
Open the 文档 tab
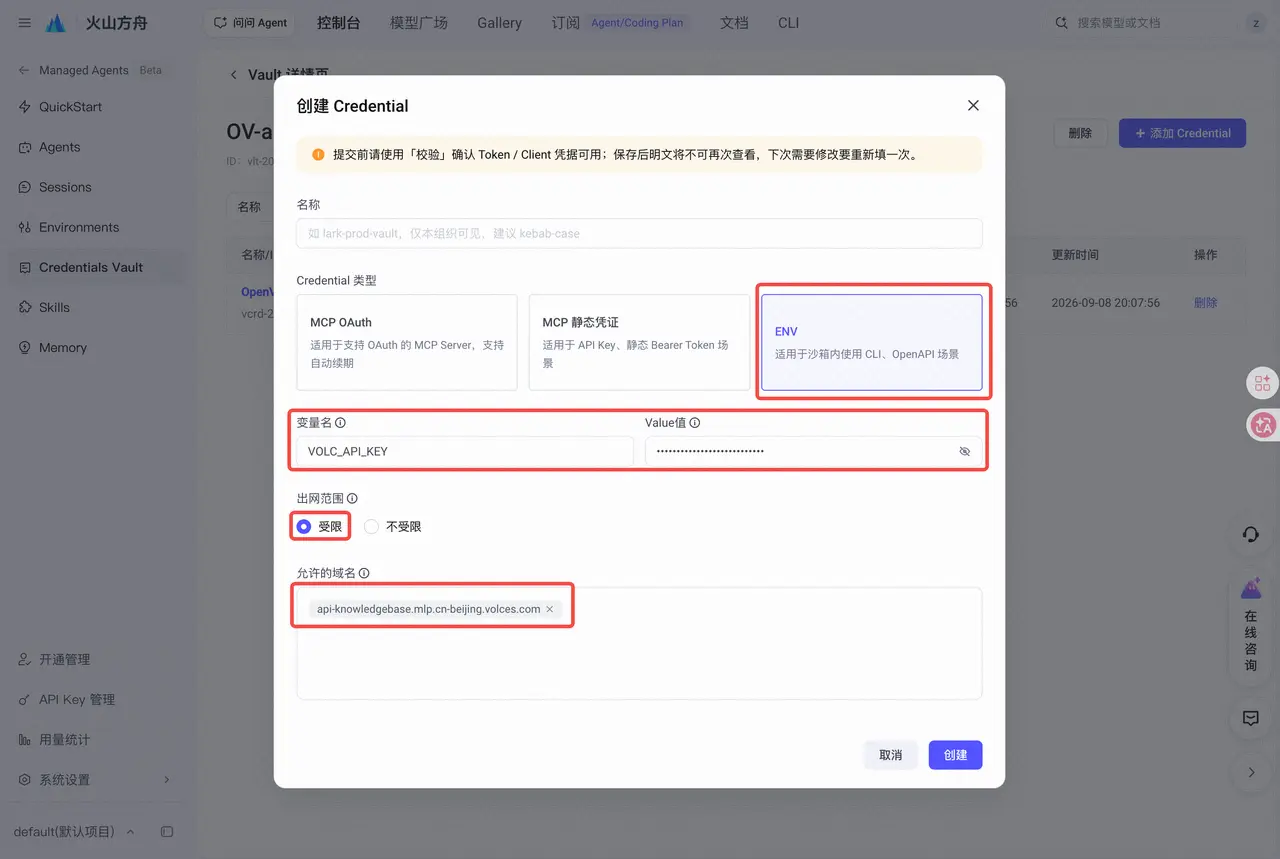pos(734,23)
